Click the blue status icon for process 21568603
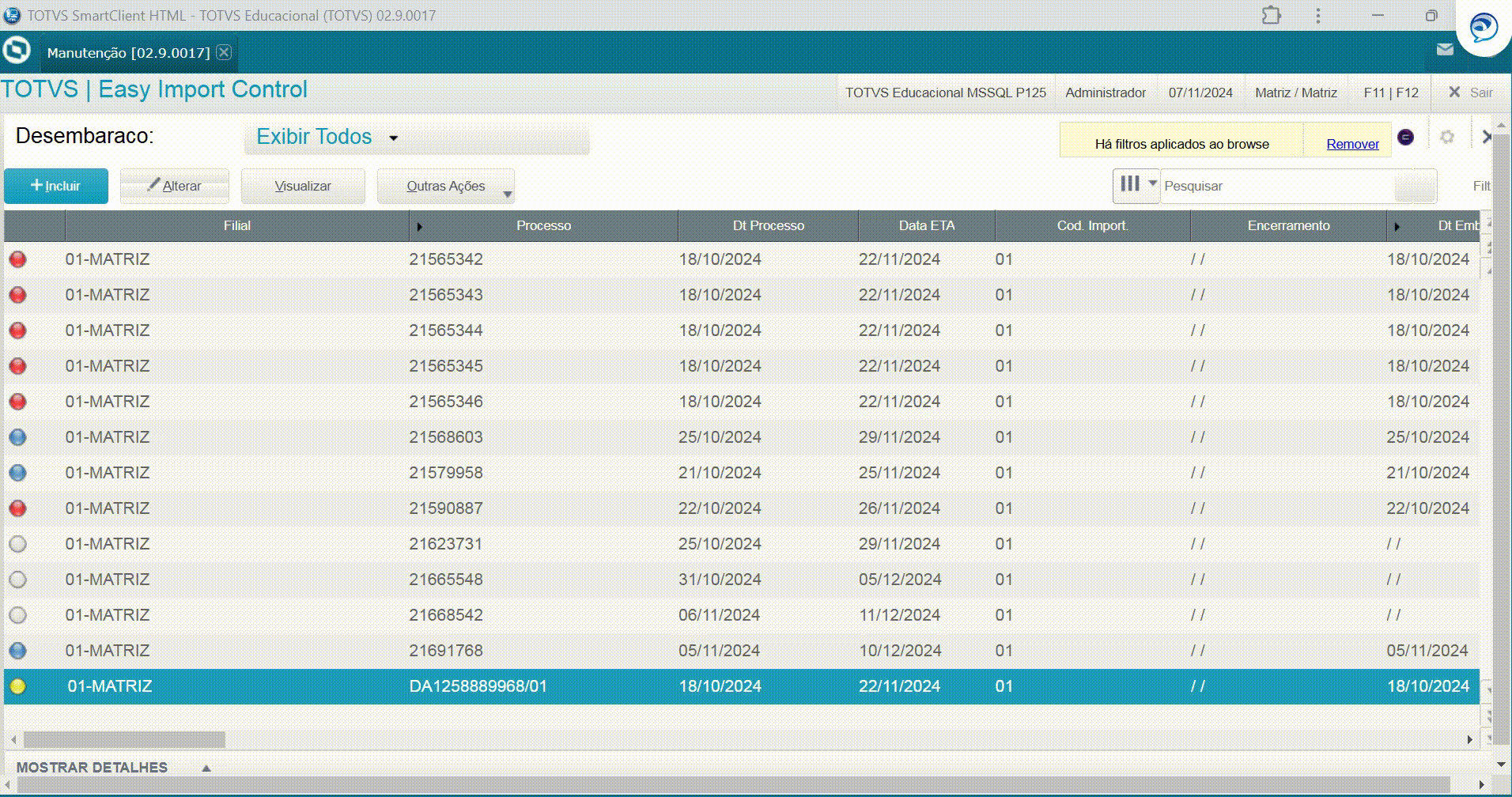The height and width of the screenshot is (797, 1512). [x=17, y=437]
